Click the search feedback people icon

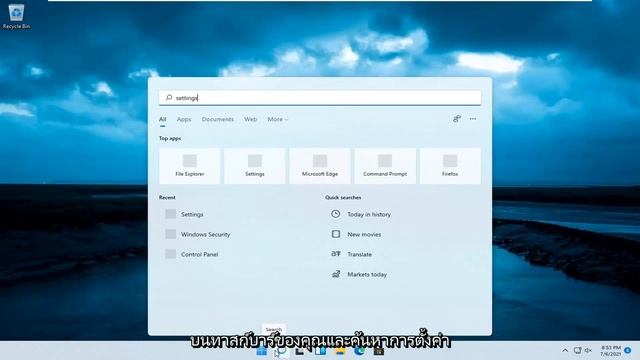(457, 119)
